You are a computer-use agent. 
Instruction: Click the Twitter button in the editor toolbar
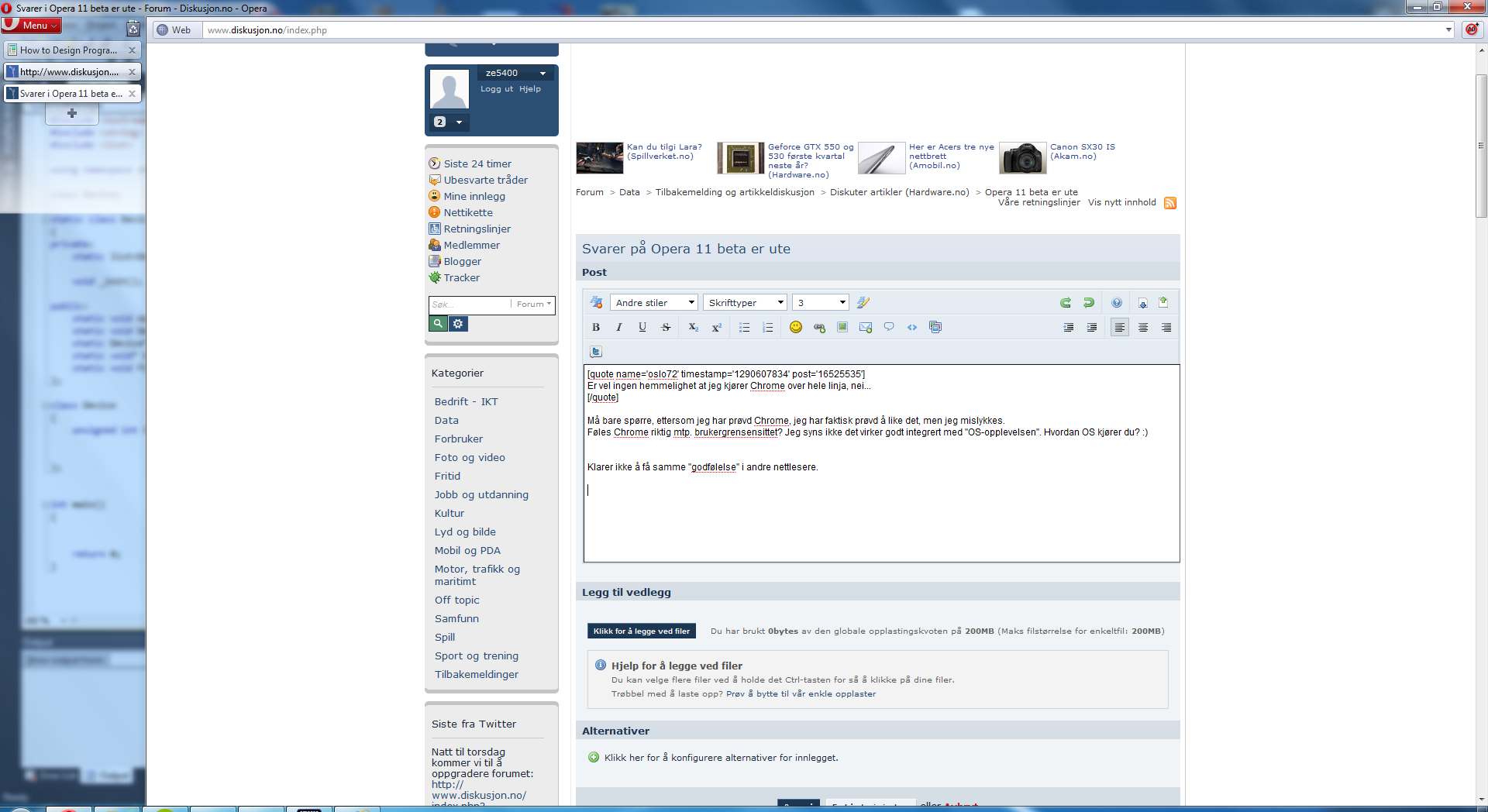596,352
